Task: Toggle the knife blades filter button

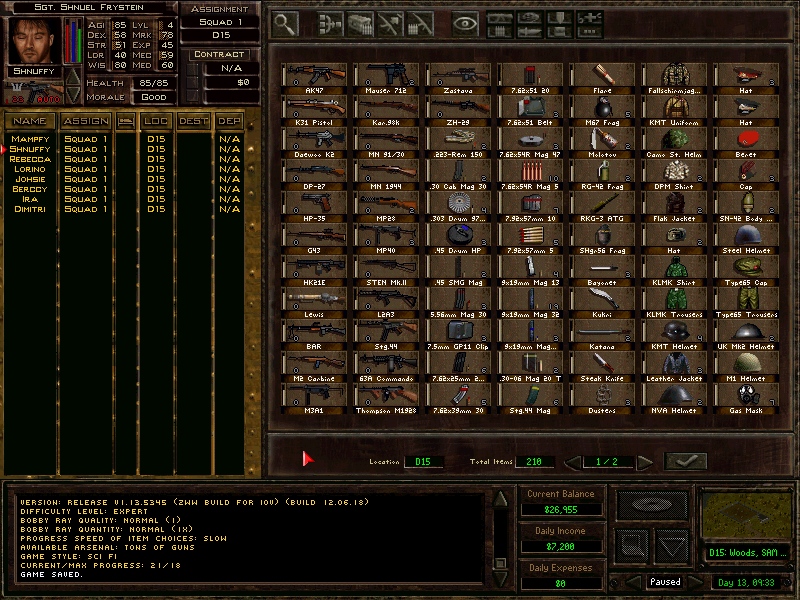Action: click(530, 32)
